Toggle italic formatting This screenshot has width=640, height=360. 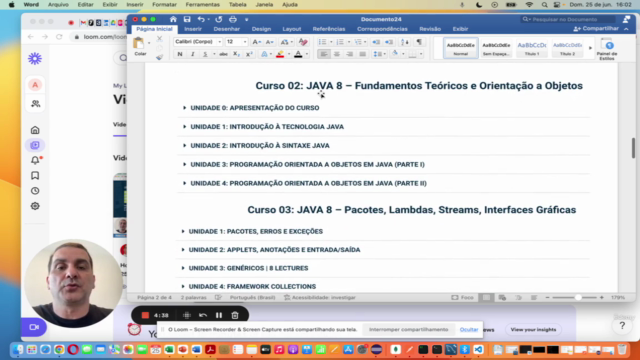coord(193,54)
